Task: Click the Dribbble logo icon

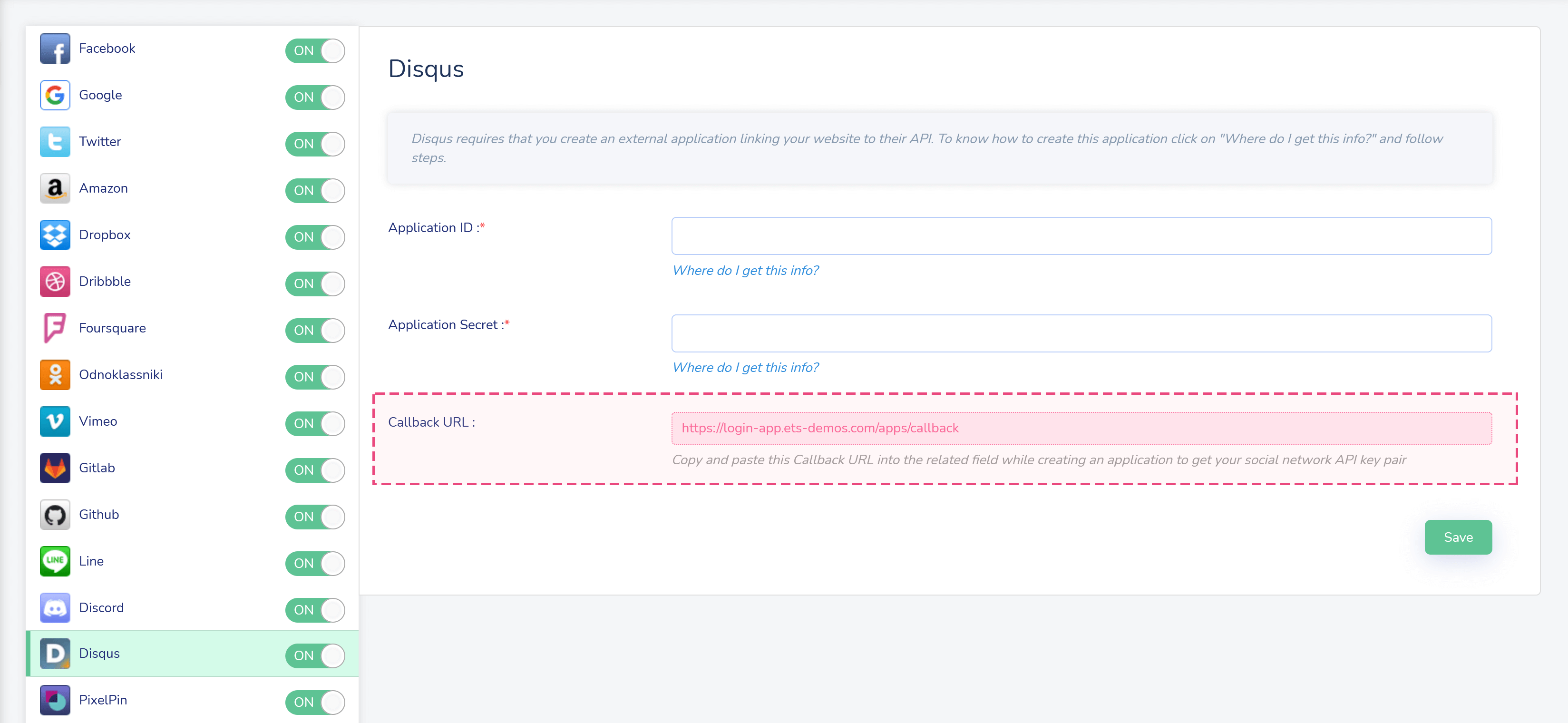Action: 55,281
